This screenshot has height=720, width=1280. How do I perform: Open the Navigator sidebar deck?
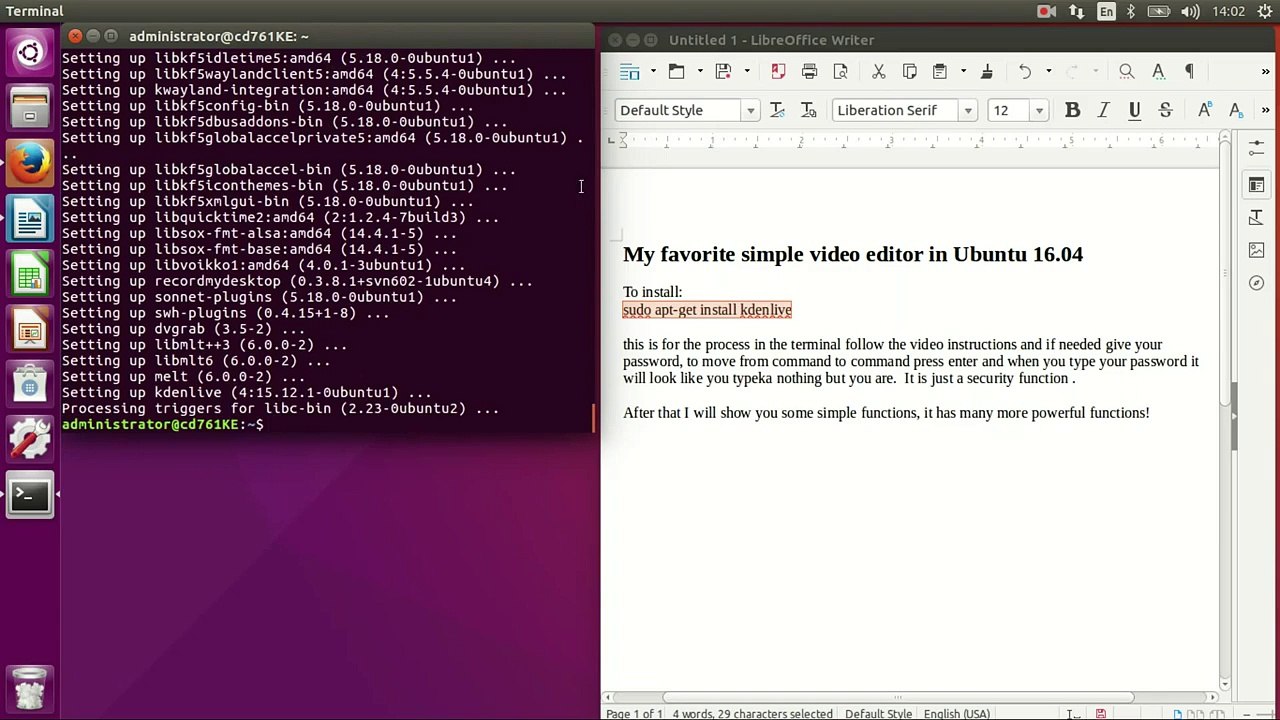pyautogui.click(x=1256, y=283)
